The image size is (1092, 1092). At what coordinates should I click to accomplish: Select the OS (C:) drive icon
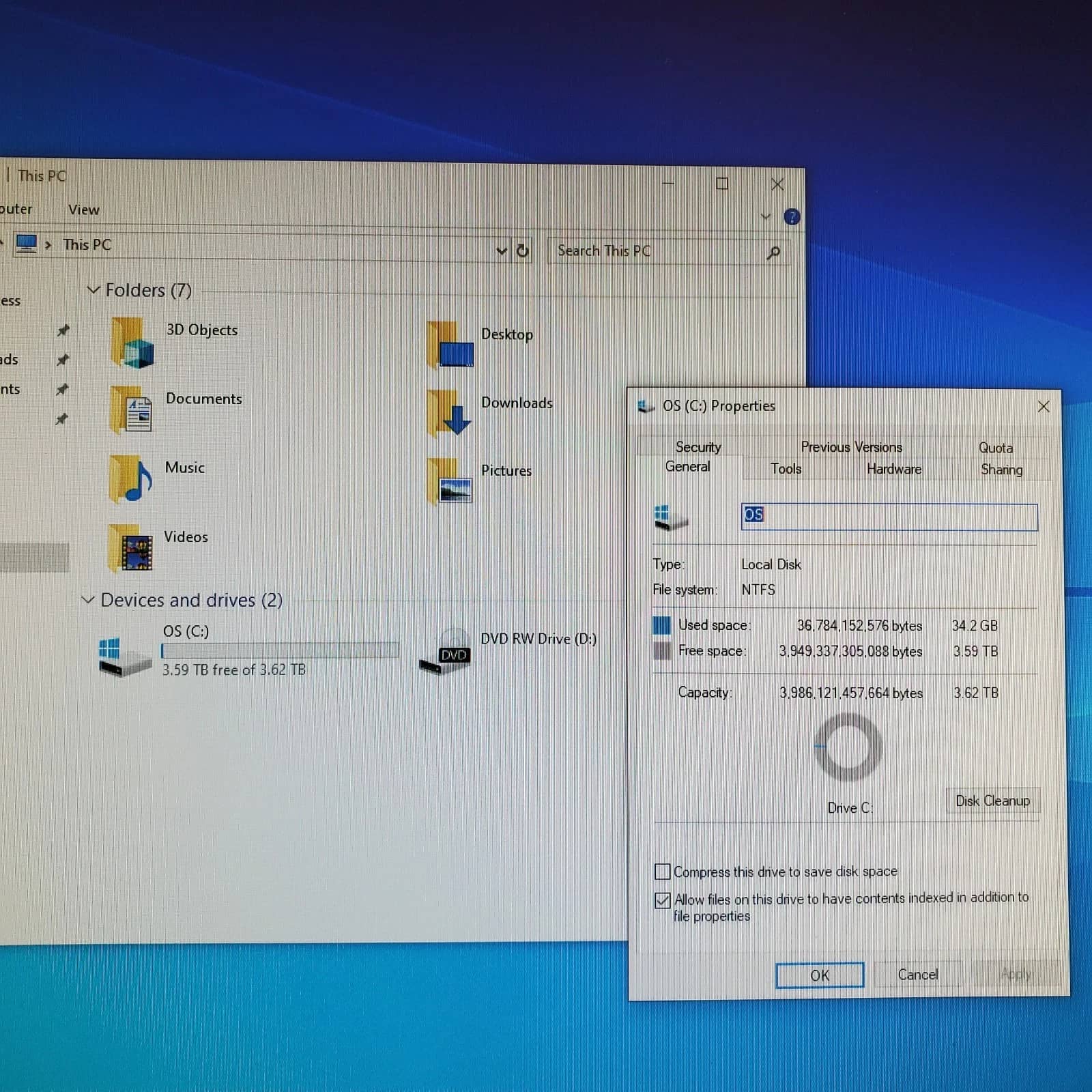(125, 657)
